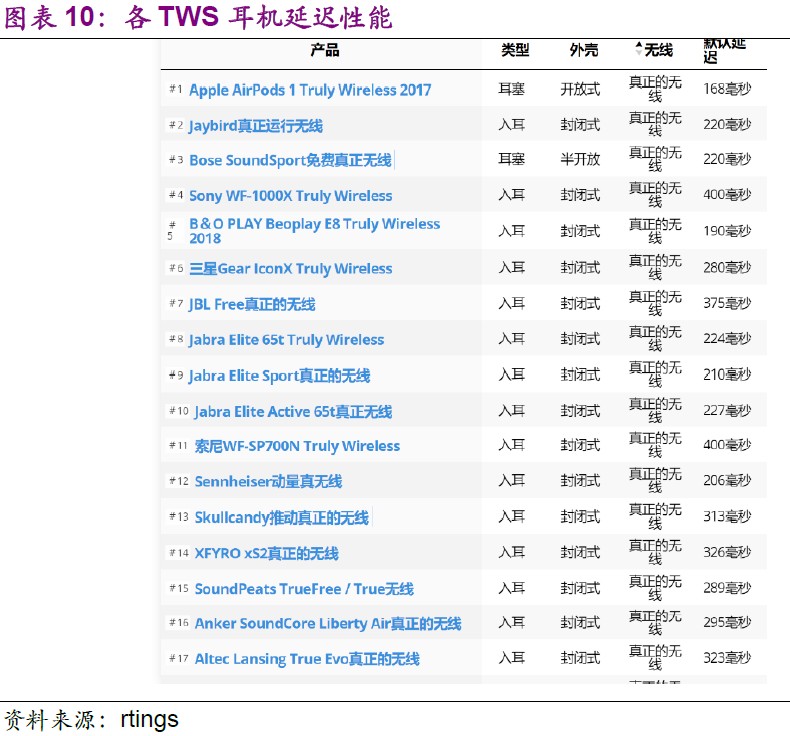Viewport: 790px width, 736px height.
Task: Select the 168毫秒 latency value
Action: (x=727, y=89)
